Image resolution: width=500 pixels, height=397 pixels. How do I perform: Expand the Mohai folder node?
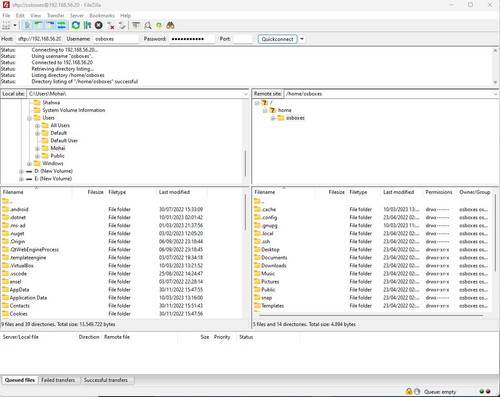coord(37,148)
